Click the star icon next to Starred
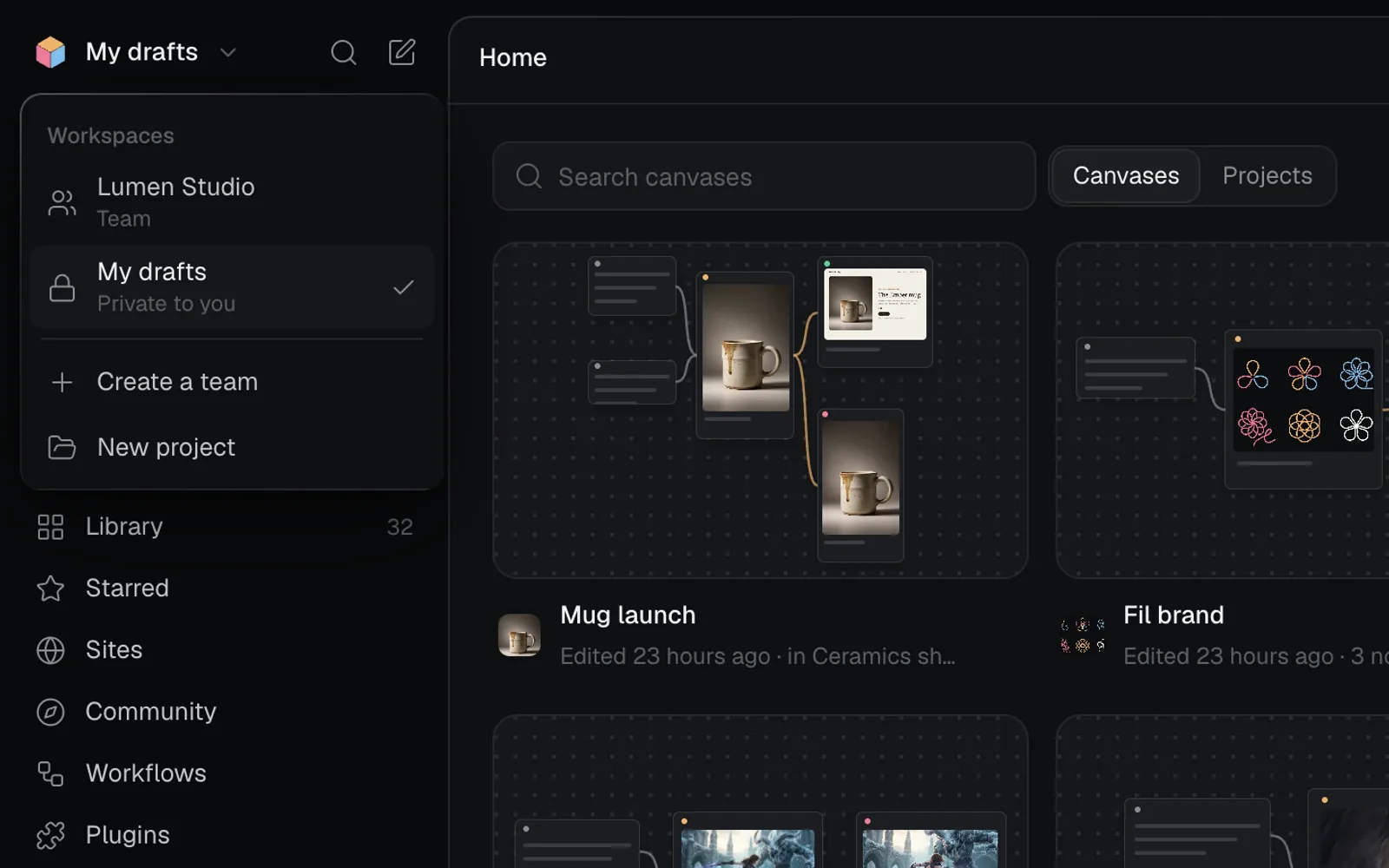Image resolution: width=1389 pixels, height=868 pixels. click(50, 589)
